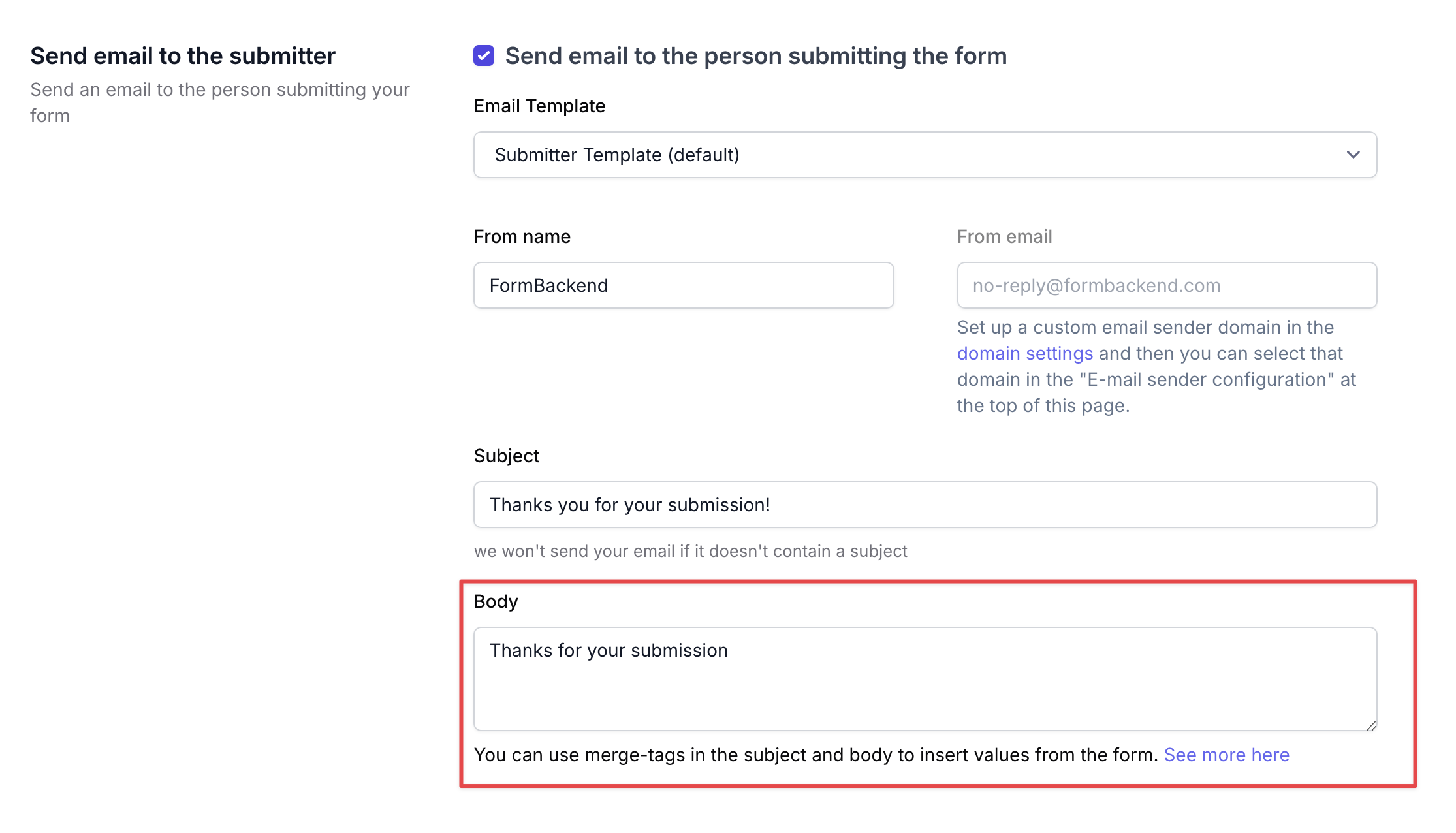Click the "Send email to the submitter" heading
This screenshot has width=1456, height=833.
pyautogui.click(x=183, y=56)
